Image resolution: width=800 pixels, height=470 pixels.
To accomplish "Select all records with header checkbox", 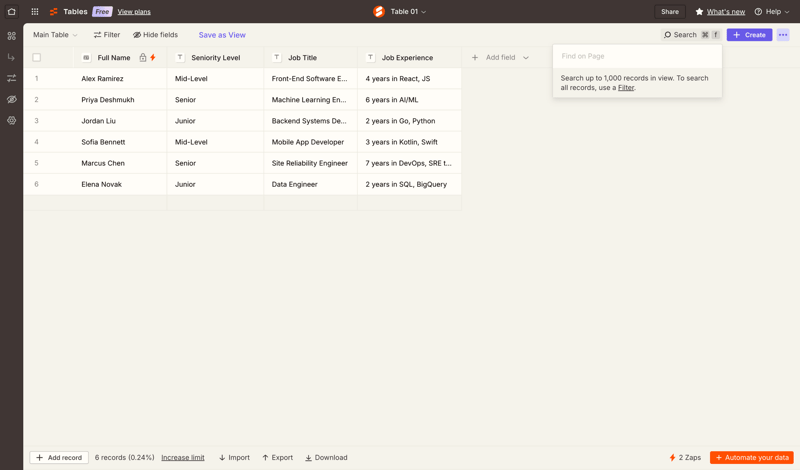I will click(x=36, y=57).
